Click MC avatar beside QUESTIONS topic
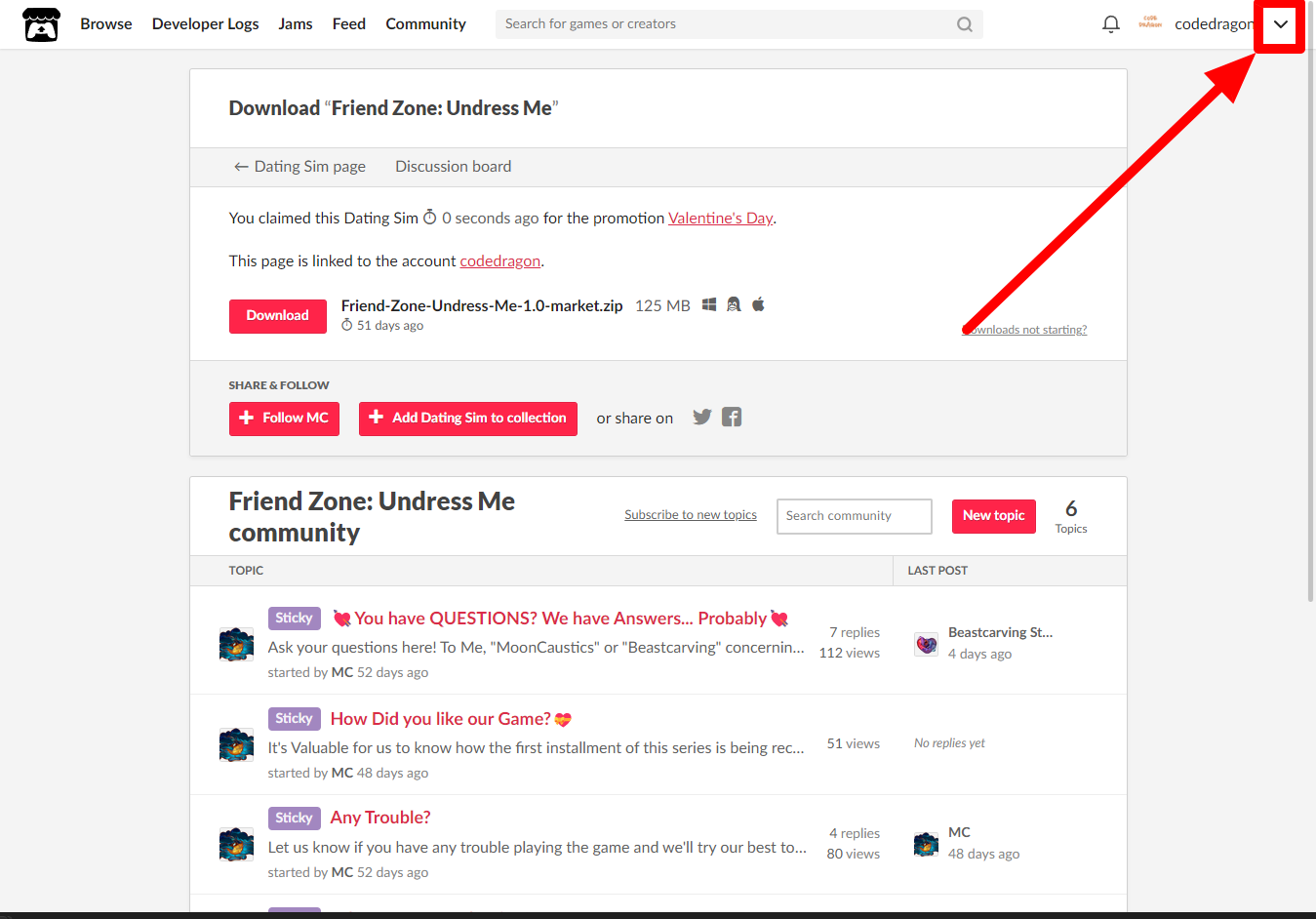Image resolution: width=1316 pixels, height=919 pixels. point(236,645)
